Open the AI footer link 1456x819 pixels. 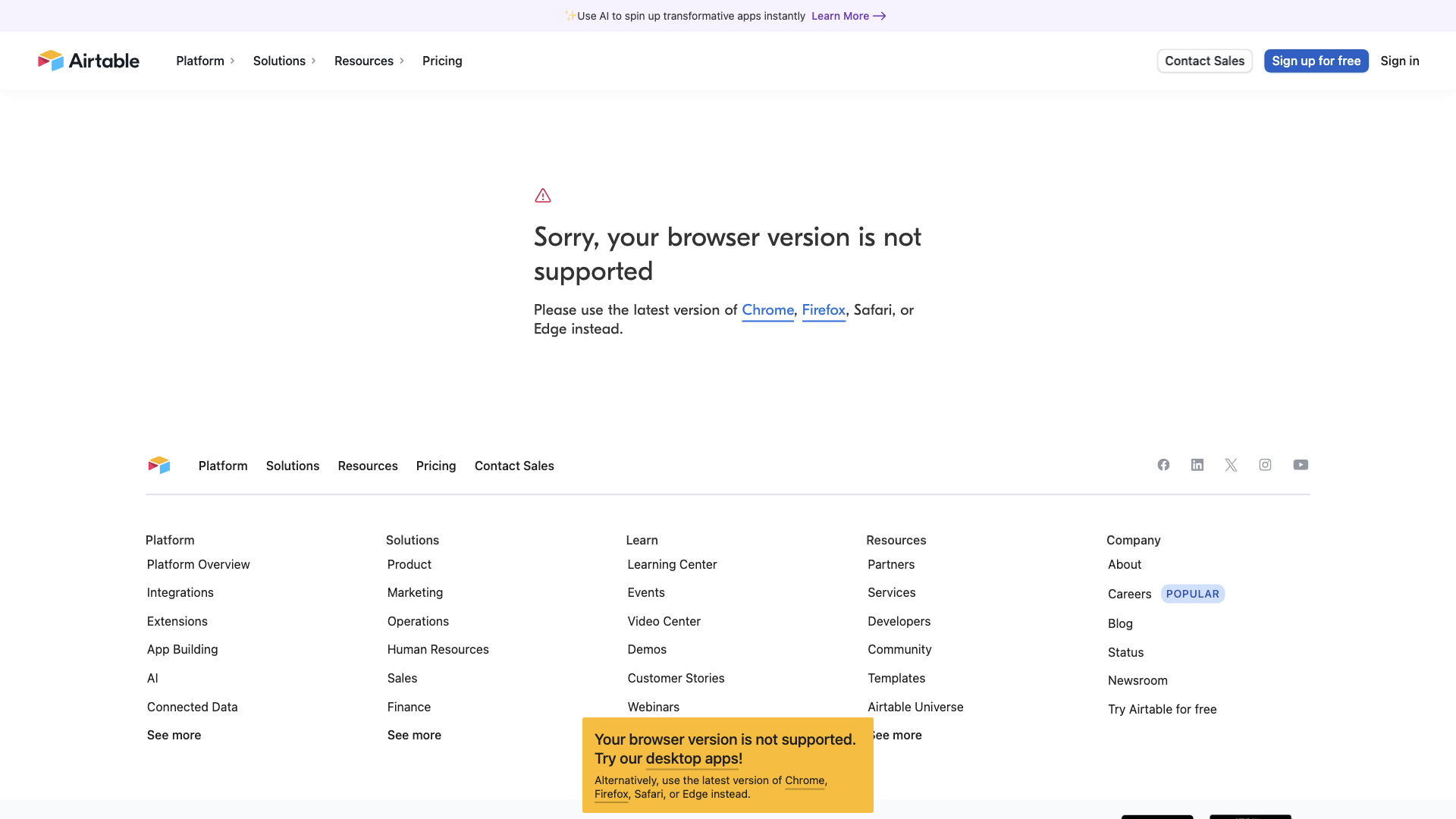(152, 678)
